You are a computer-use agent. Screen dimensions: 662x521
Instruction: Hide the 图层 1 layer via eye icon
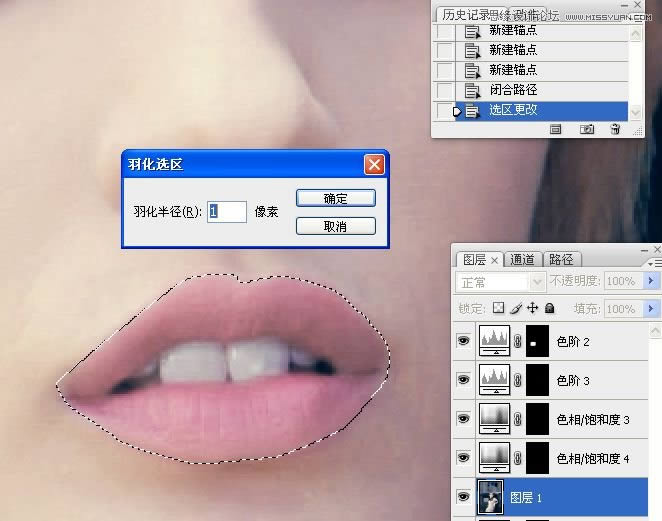pyautogui.click(x=463, y=497)
